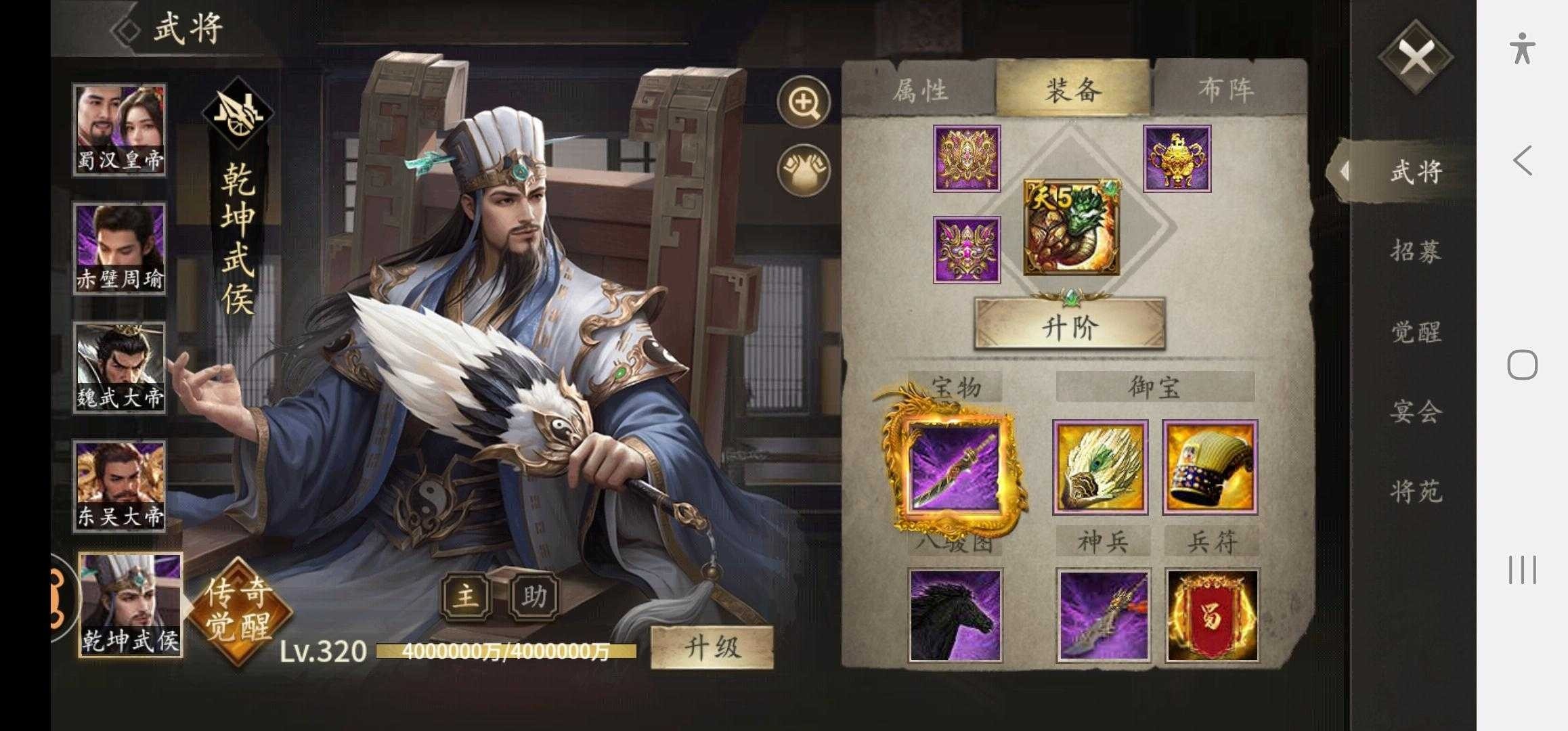Click the 升级 button

[x=712, y=648]
